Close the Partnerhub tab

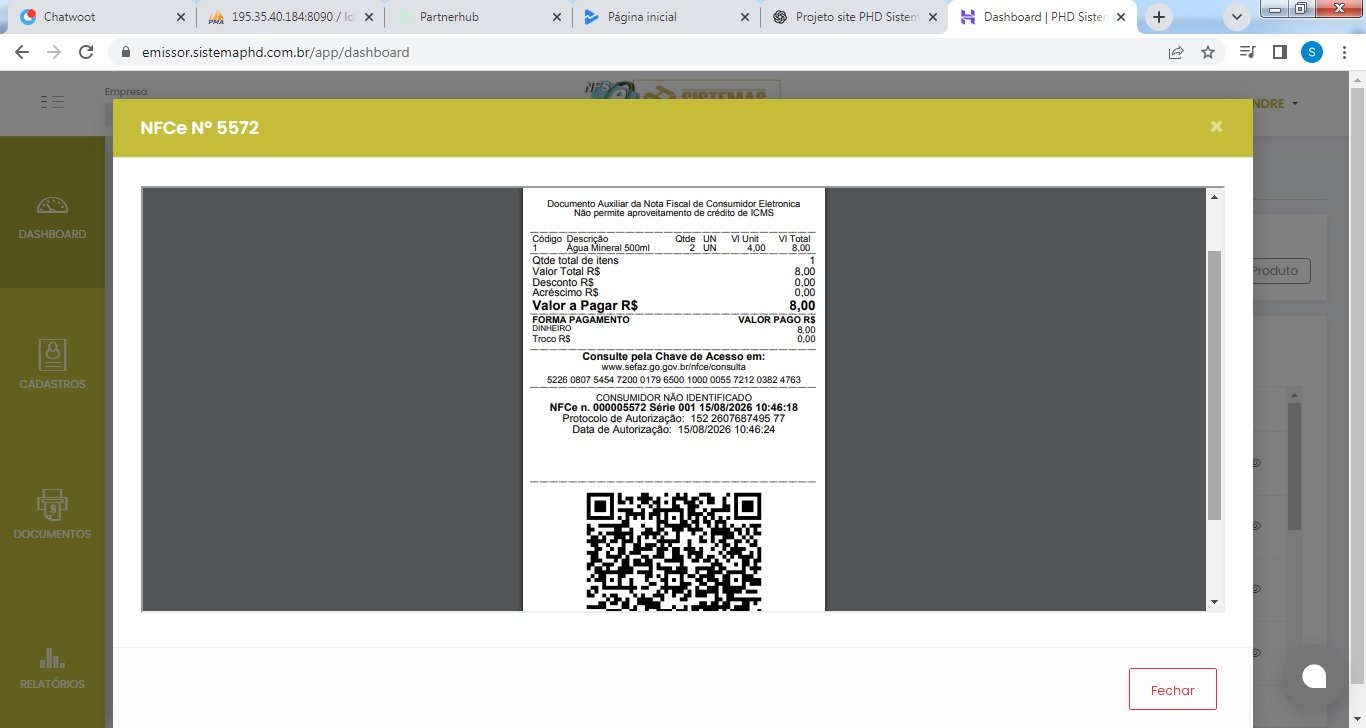557,17
